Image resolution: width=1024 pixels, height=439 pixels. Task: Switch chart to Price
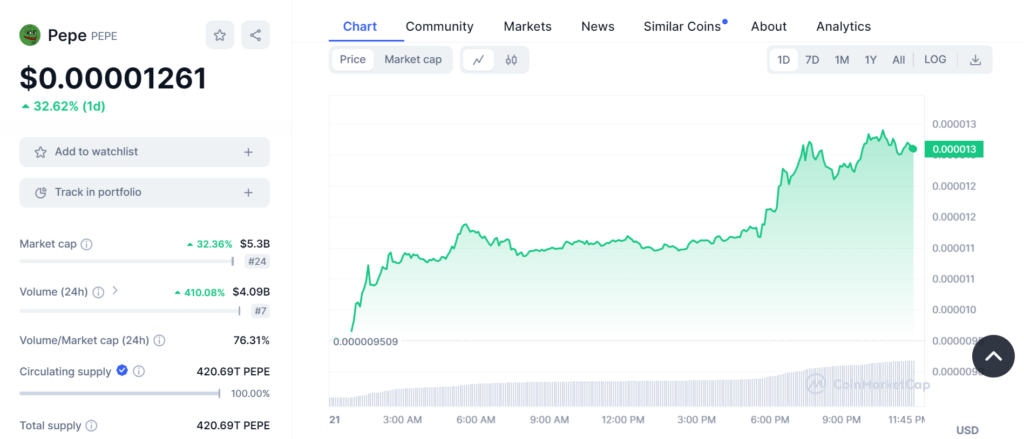(353, 59)
